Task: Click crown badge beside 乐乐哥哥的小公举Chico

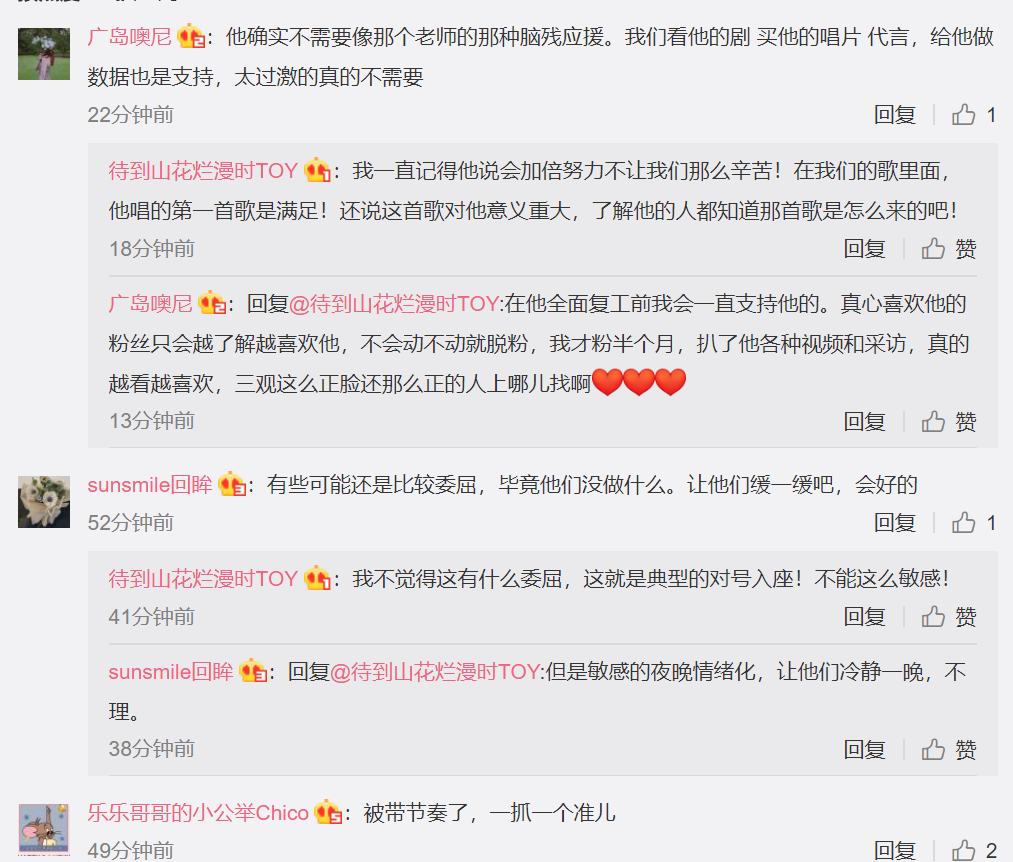Action: coord(328,812)
